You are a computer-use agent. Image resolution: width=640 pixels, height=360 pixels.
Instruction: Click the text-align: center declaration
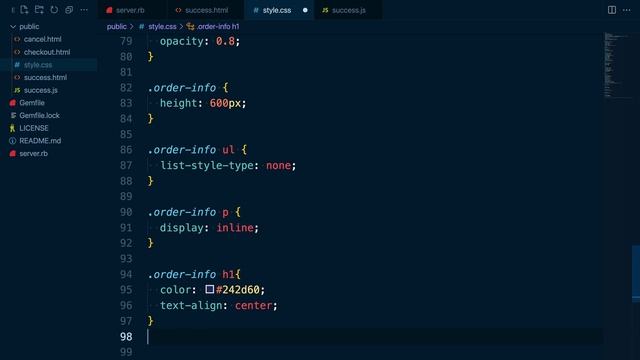pyautogui.click(x=218, y=305)
